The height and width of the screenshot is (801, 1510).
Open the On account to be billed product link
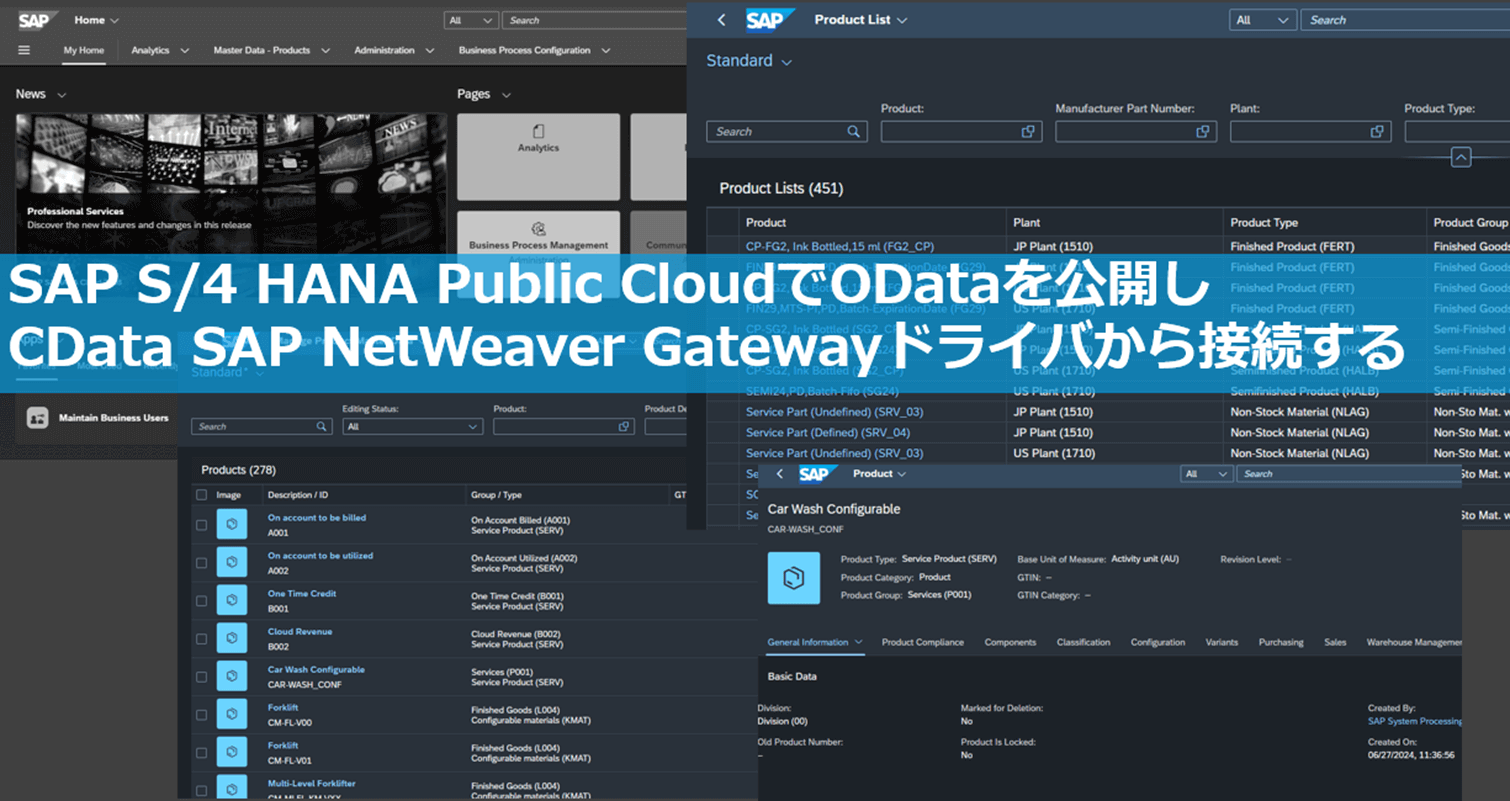317,518
